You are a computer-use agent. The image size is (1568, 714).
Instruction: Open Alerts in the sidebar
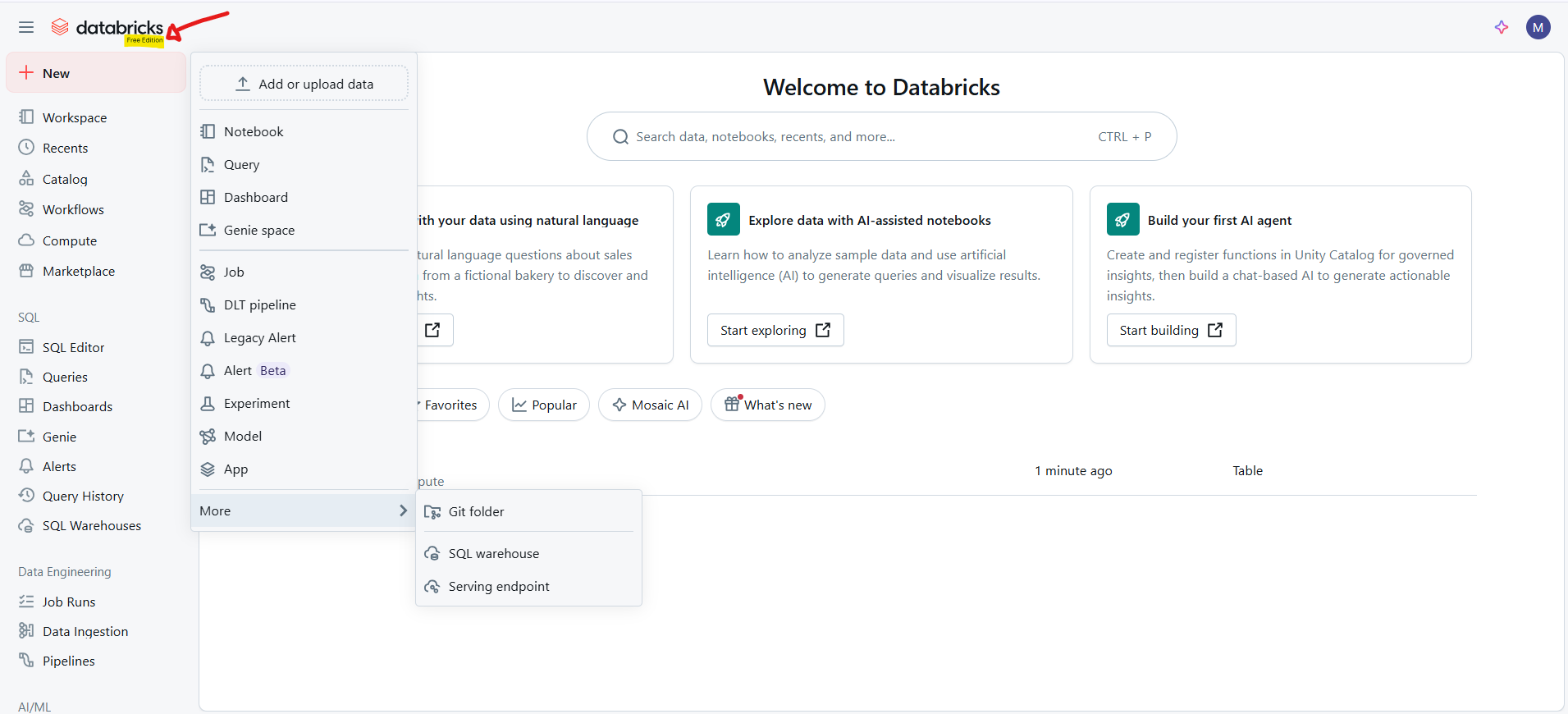point(59,466)
